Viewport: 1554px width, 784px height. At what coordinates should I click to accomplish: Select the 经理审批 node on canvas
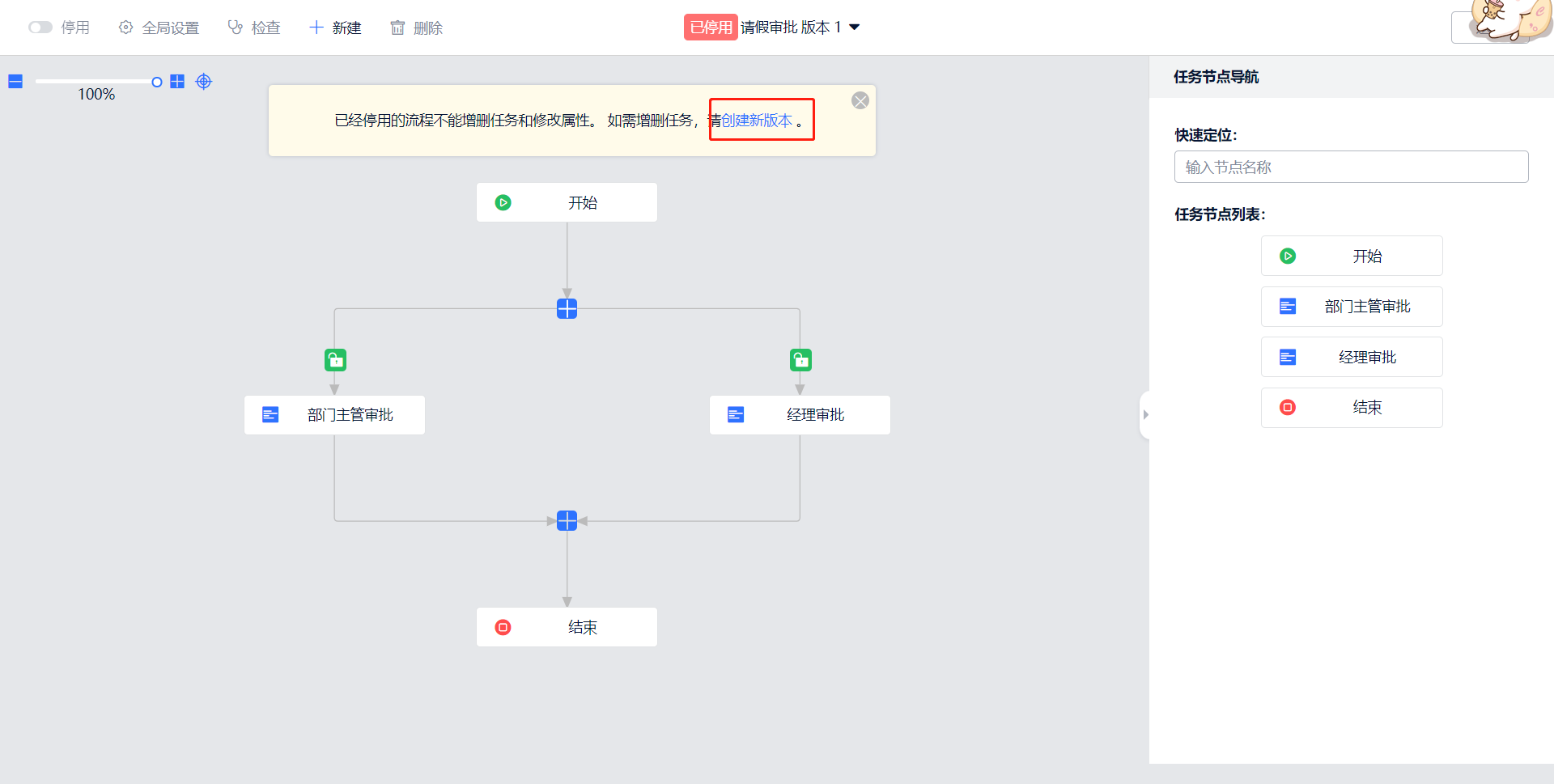point(800,415)
